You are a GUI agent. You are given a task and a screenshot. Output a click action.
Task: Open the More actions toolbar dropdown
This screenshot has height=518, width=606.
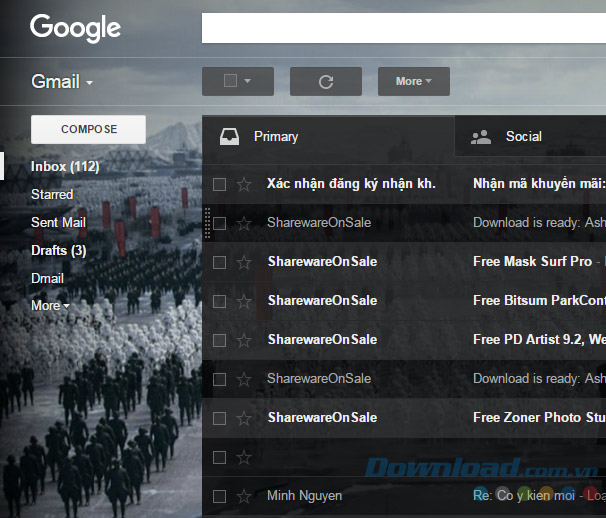(x=414, y=82)
